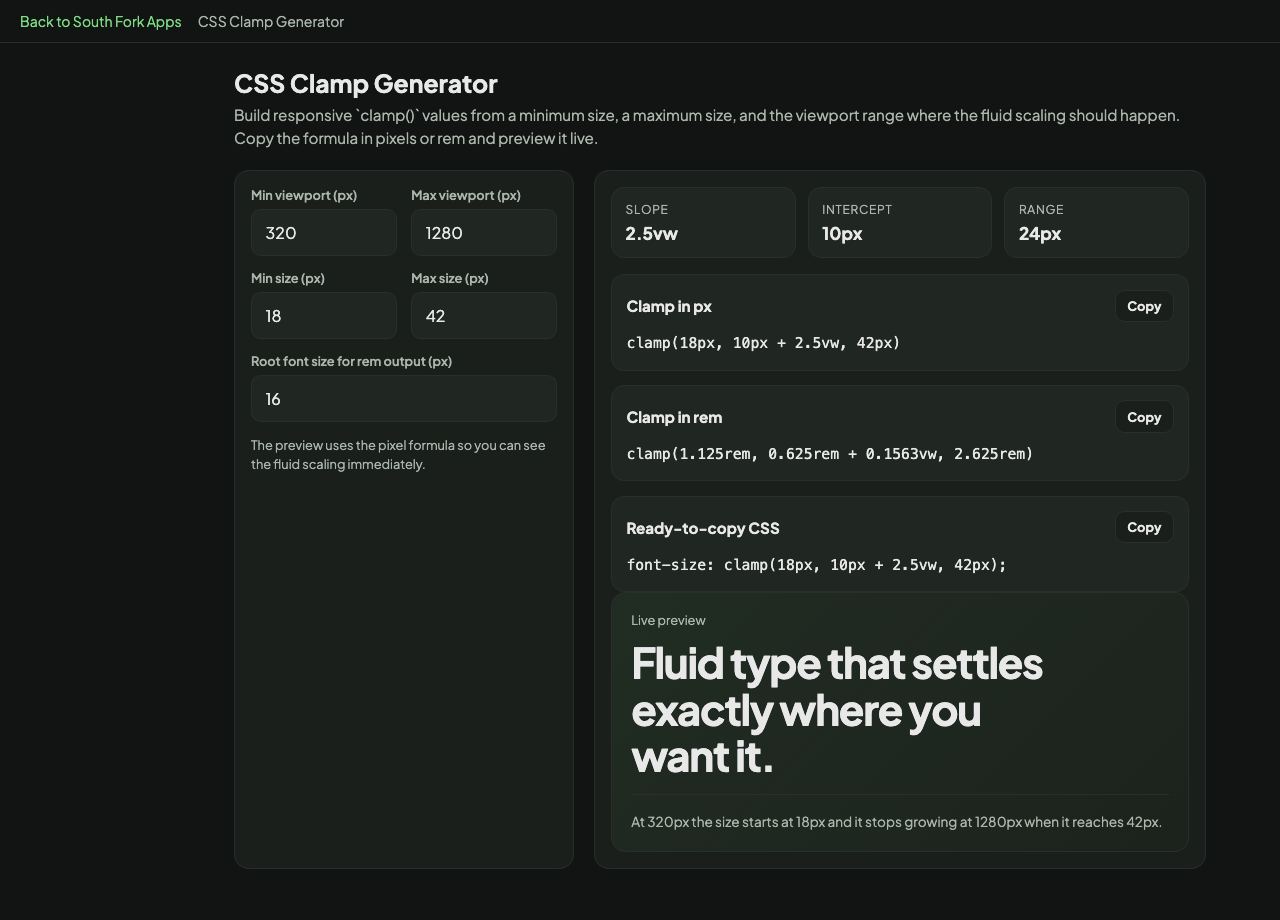Click the Fluid type preview headline
The height and width of the screenshot is (920, 1280).
pos(837,710)
